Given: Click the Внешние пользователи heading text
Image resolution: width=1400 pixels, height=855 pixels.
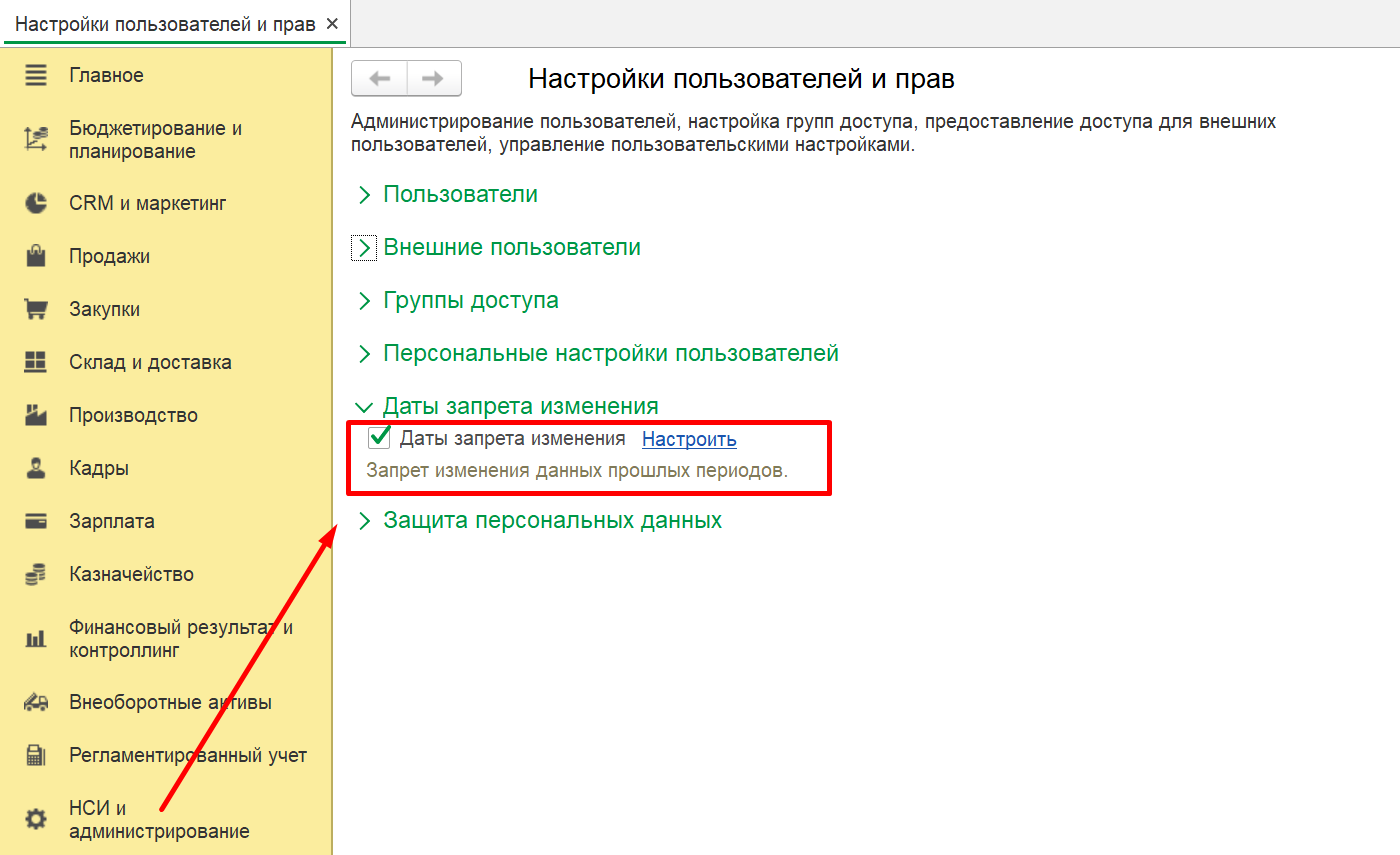Looking at the screenshot, I should (x=512, y=247).
